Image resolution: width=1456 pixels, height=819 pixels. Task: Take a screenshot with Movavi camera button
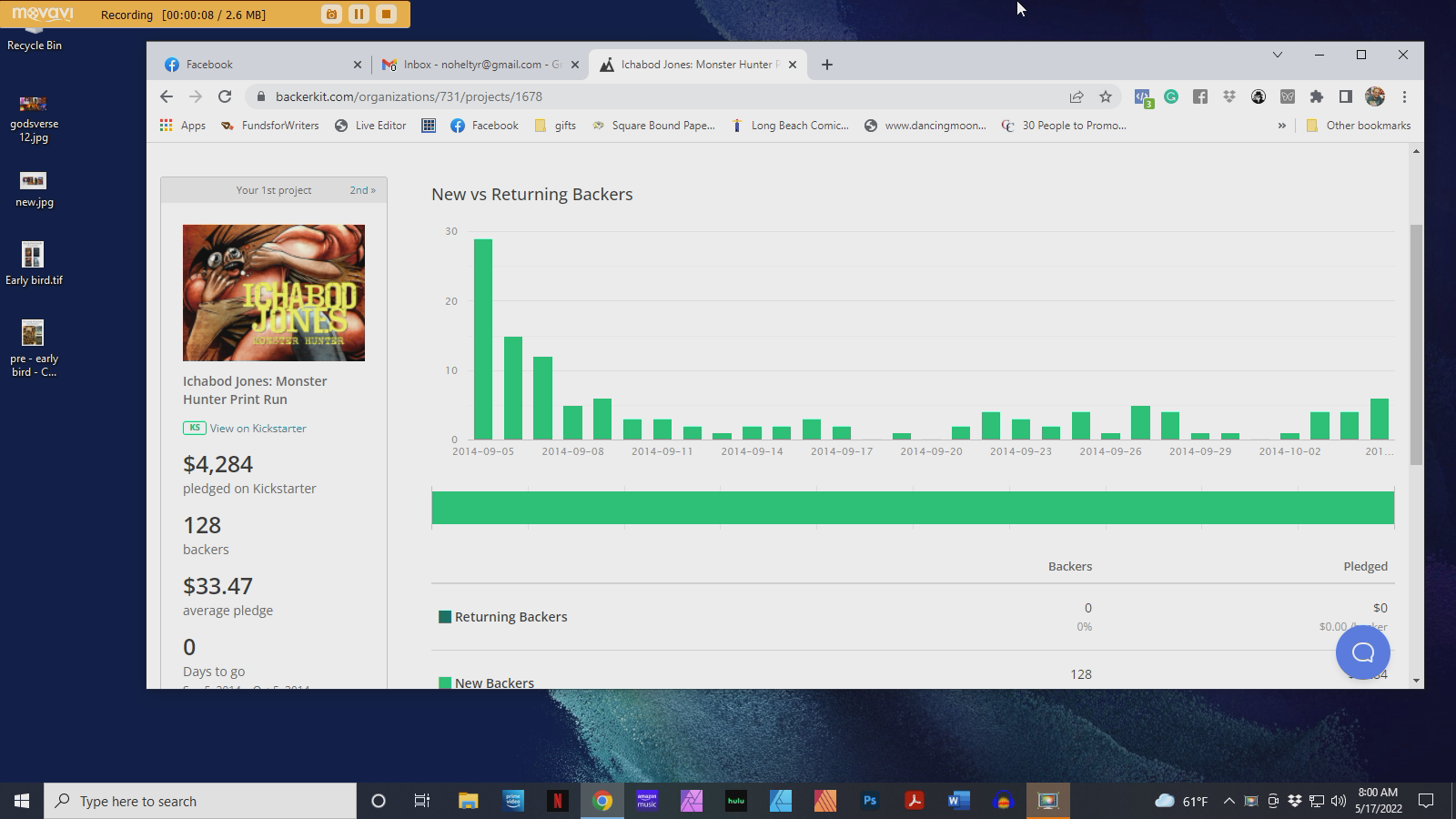[x=329, y=14]
